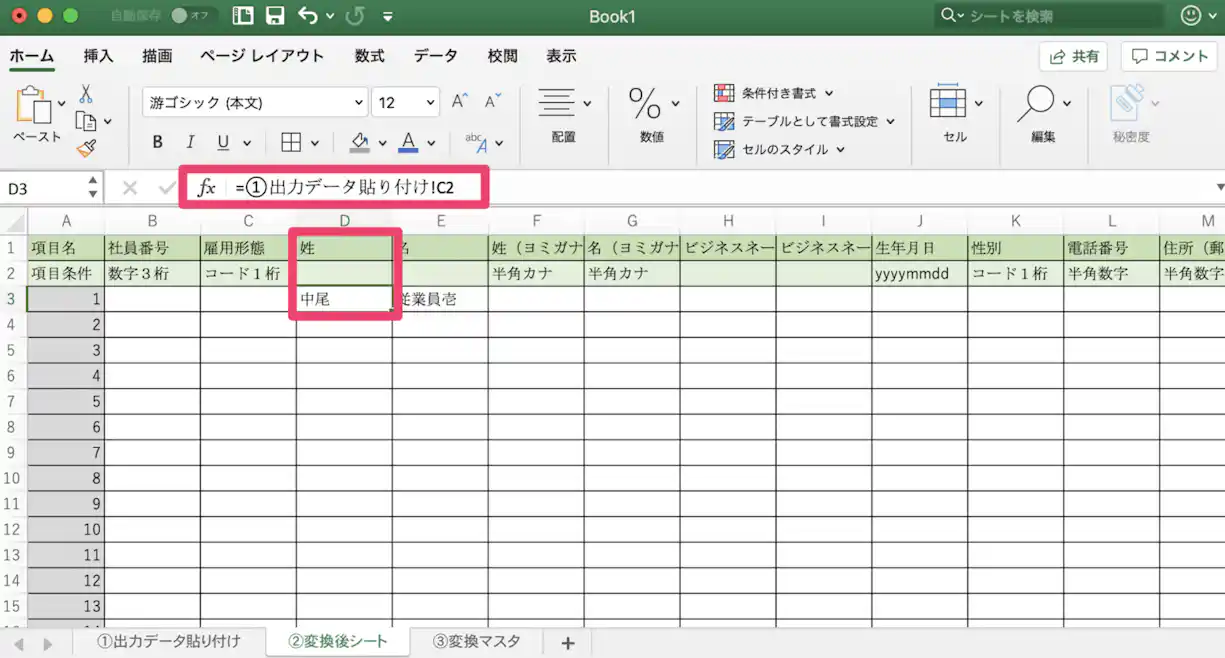Select the 塗りつぶしの色 fill bucket icon
This screenshot has height=658, width=1225.
click(x=358, y=142)
